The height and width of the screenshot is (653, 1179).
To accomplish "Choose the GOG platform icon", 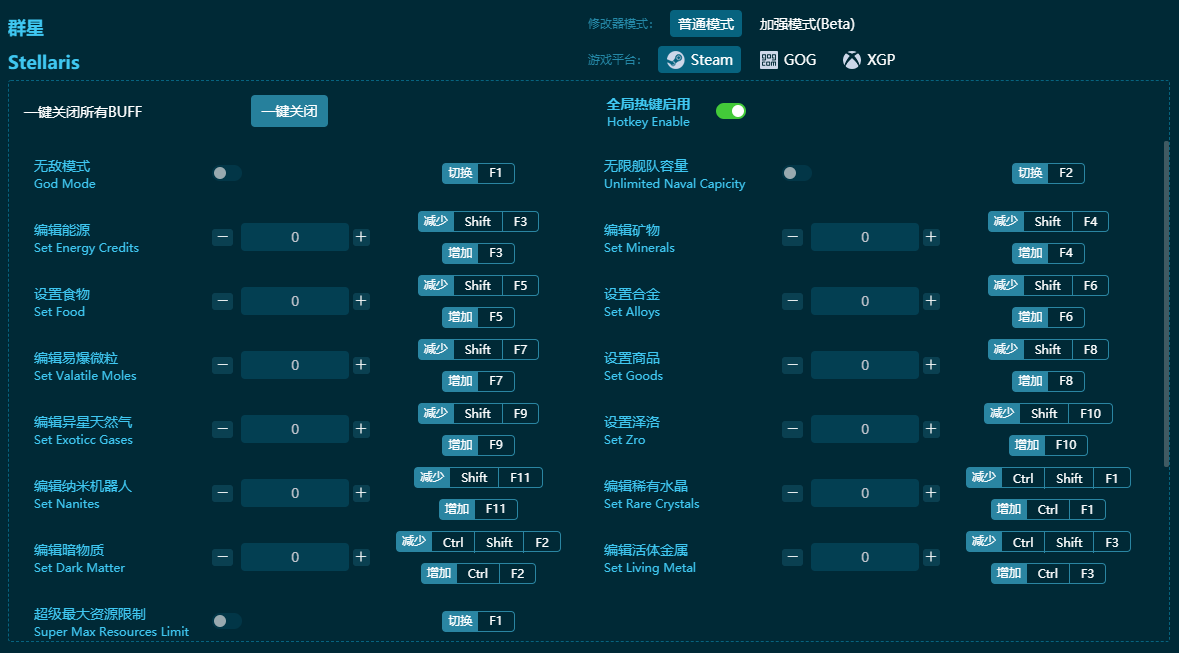I will [x=769, y=60].
